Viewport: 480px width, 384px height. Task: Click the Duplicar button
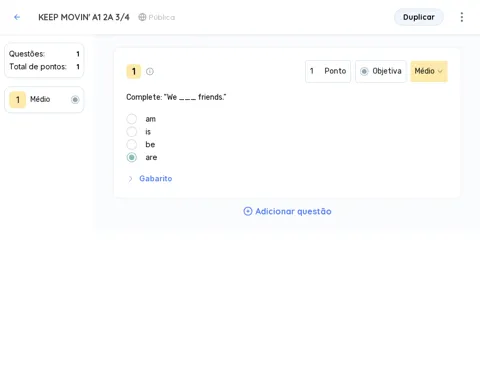click(419, 17)
